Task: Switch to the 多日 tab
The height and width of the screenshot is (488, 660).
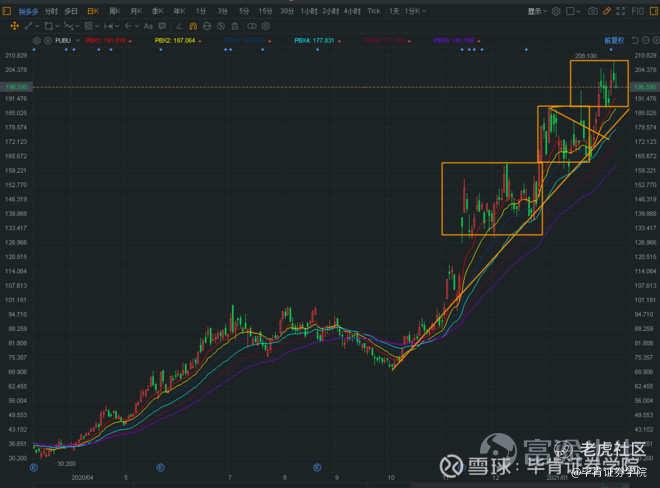Action: (x=71, y=11)
